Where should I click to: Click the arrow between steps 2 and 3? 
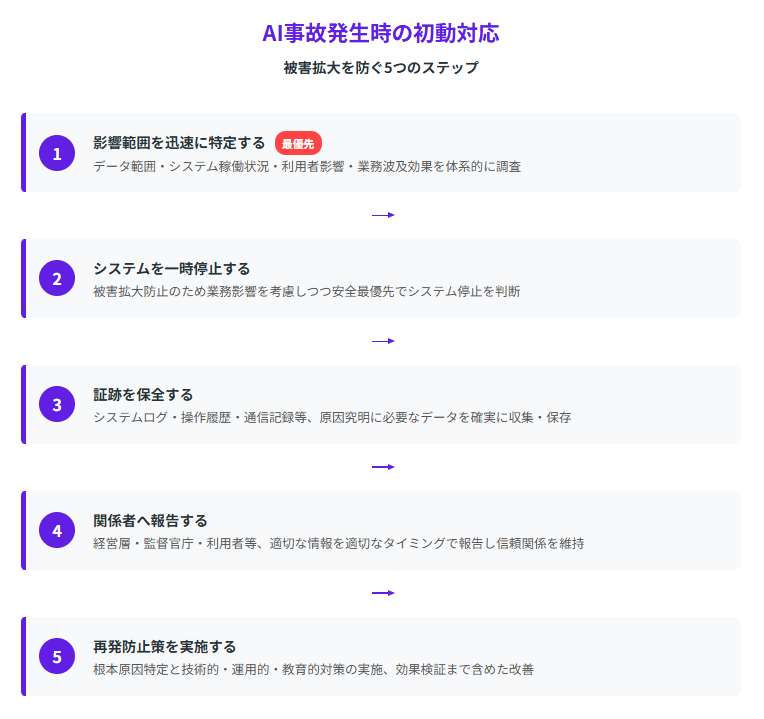(x=382, y=341)
